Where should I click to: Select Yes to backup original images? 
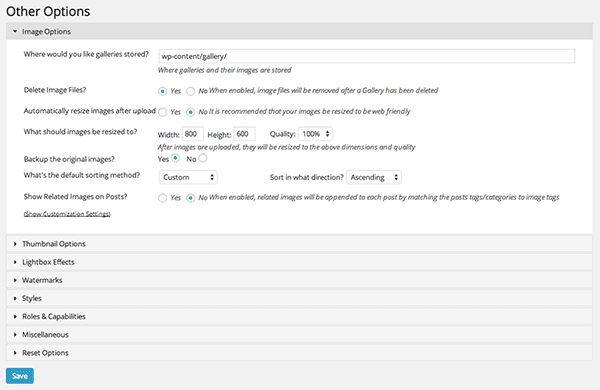pyautogui.click(x=175, y=158)
